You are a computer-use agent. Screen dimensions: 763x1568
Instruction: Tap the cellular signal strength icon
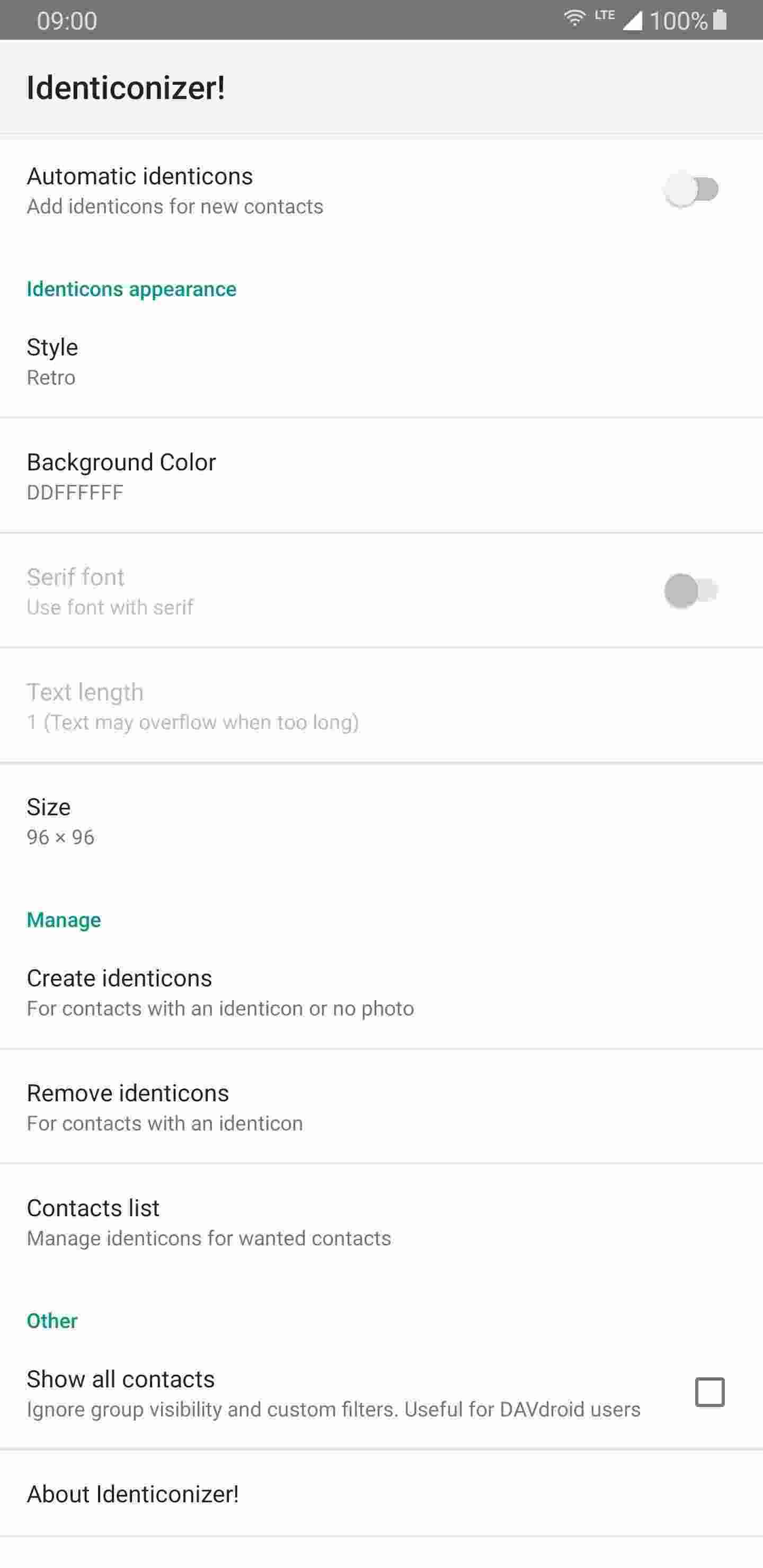click(633, 21)
